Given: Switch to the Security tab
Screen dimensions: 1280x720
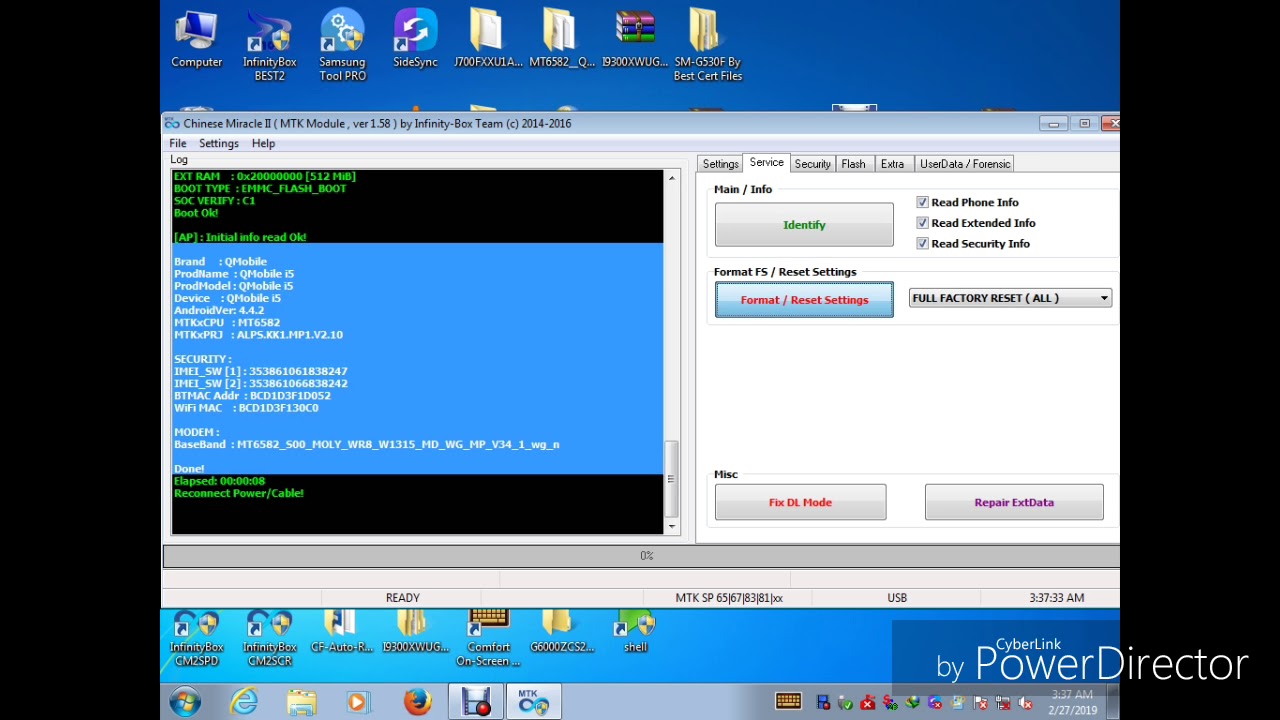Looking at the screenshot, I should coord(812,164).
